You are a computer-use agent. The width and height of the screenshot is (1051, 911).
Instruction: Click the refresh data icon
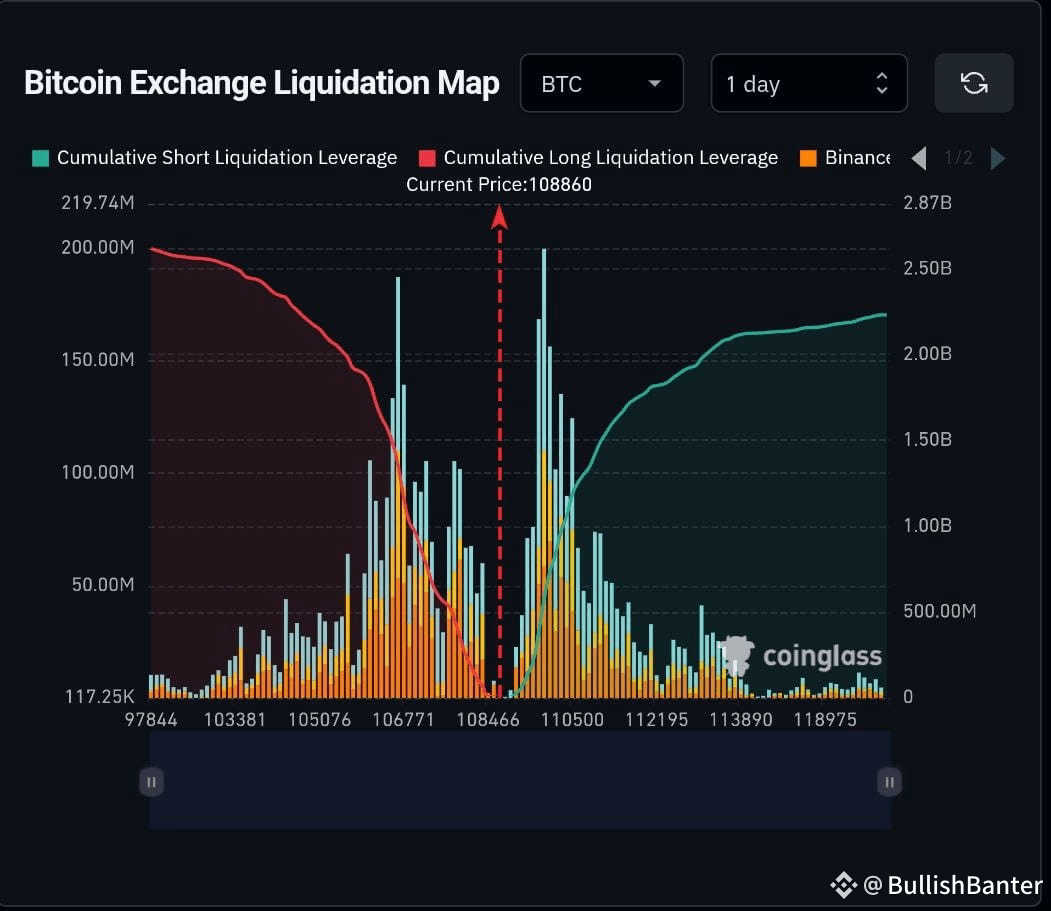974,83
